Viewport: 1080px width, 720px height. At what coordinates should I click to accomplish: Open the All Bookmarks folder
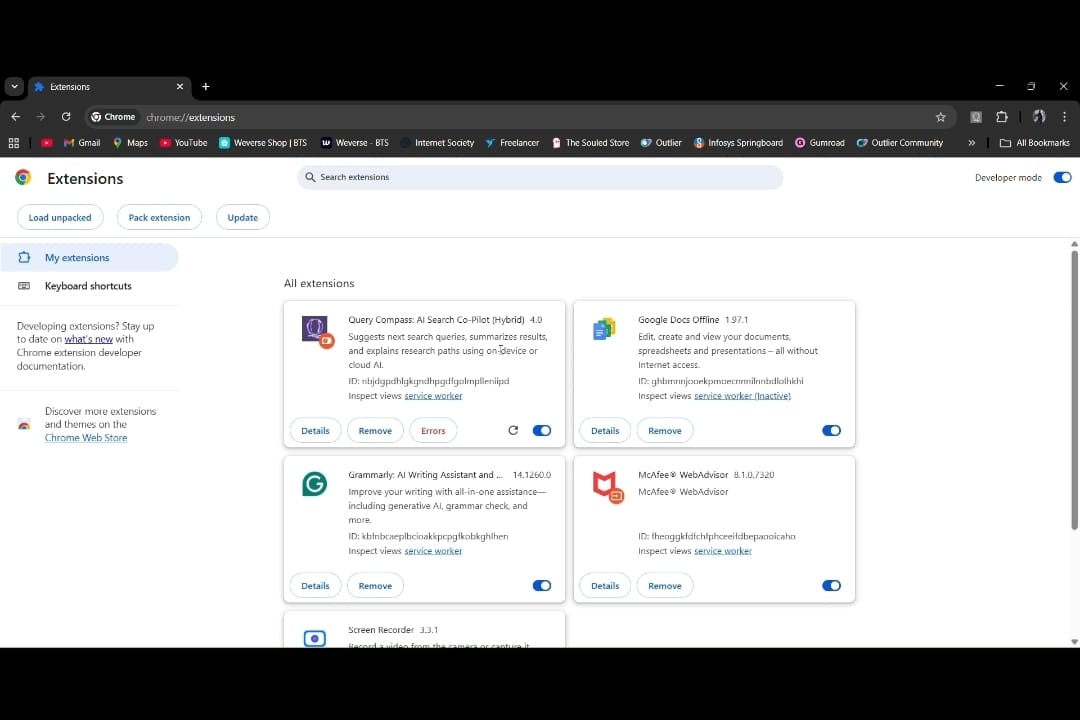1035,143
